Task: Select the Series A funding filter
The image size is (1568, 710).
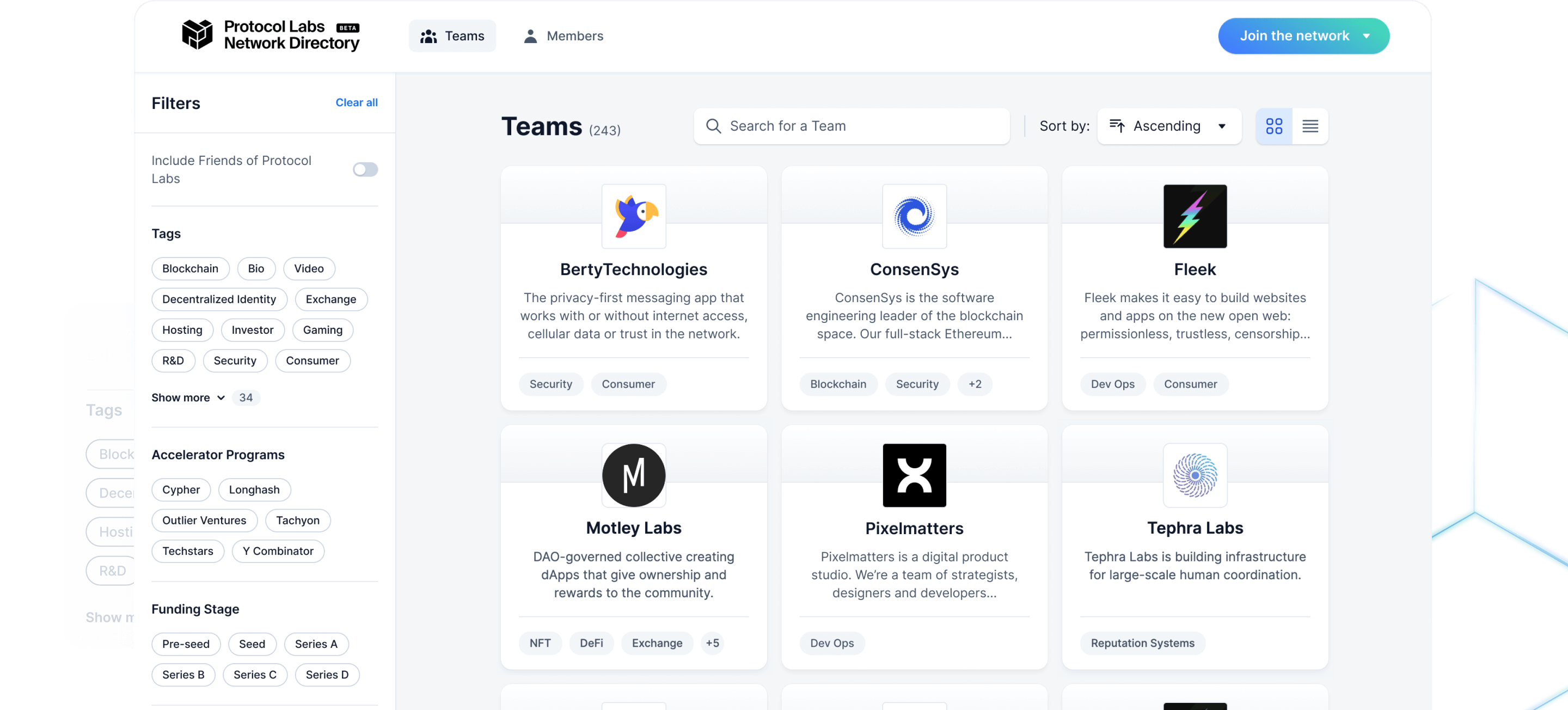Action: 316,644
